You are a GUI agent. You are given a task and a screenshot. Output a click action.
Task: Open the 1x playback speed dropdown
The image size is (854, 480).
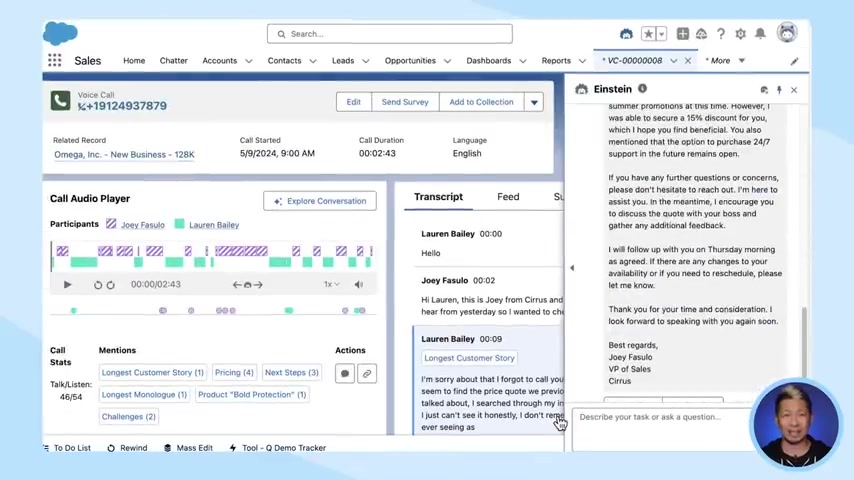pos(331,284)
